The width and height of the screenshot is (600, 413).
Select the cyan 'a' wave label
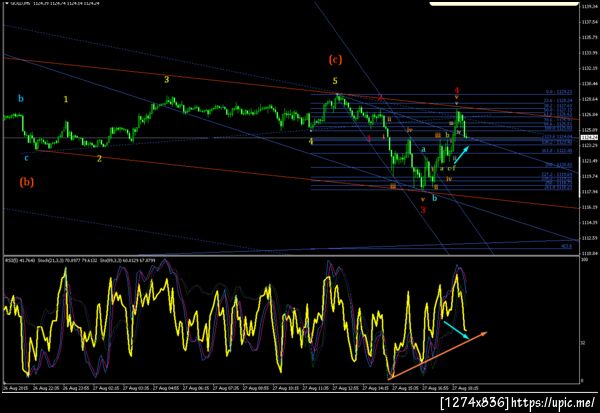click(x=423, y=150)
